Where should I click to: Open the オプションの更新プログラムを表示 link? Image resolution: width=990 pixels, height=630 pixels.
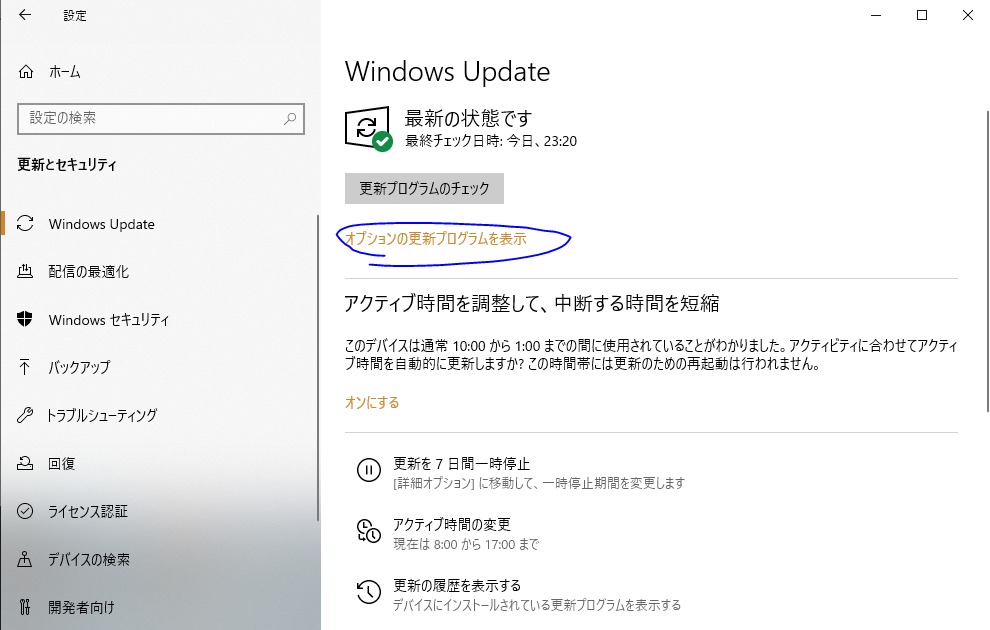click(436, 239)
